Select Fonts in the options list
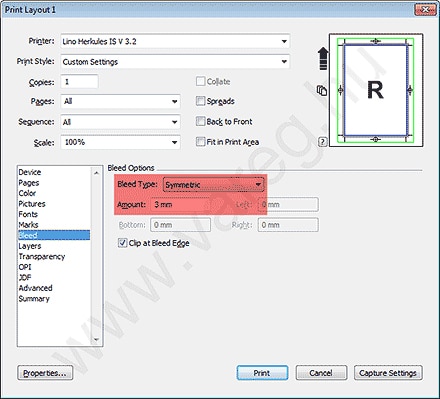Viewport: 440px width, 399px height. (x=54, y=214)
